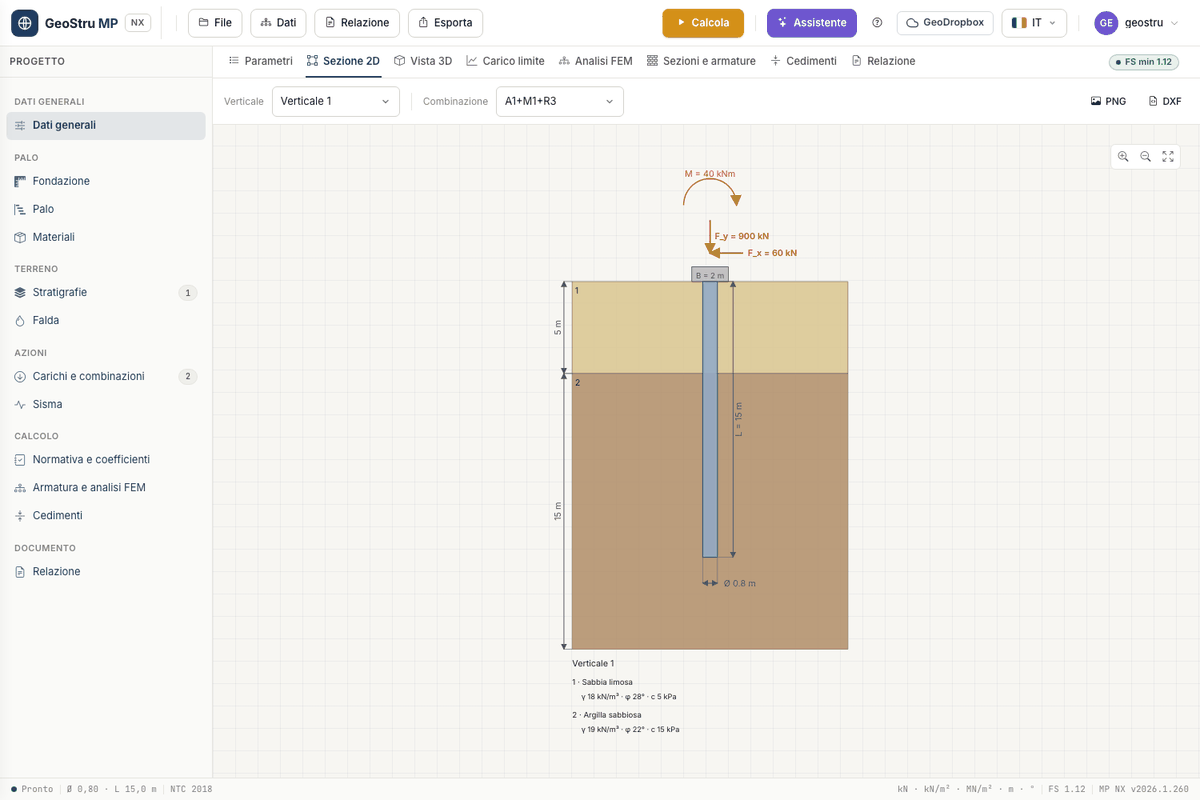Expand the Verticale 1 dropdown
This screenshot has height=800, width=1200.
click(x=336, y=101)
